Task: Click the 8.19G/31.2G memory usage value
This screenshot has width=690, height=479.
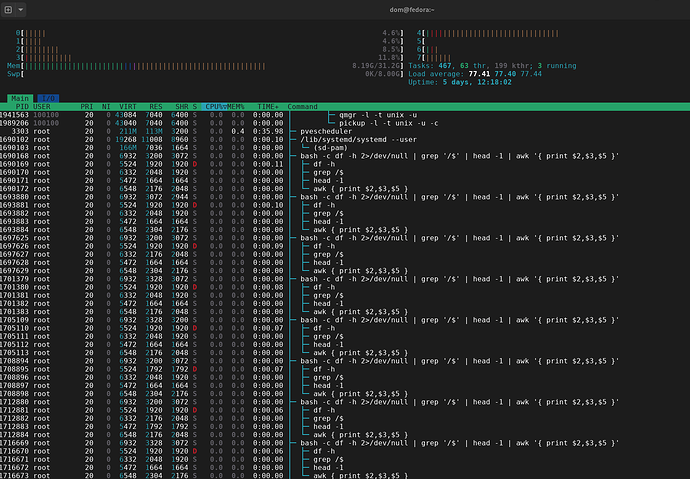Action: [x=377, y=66]
